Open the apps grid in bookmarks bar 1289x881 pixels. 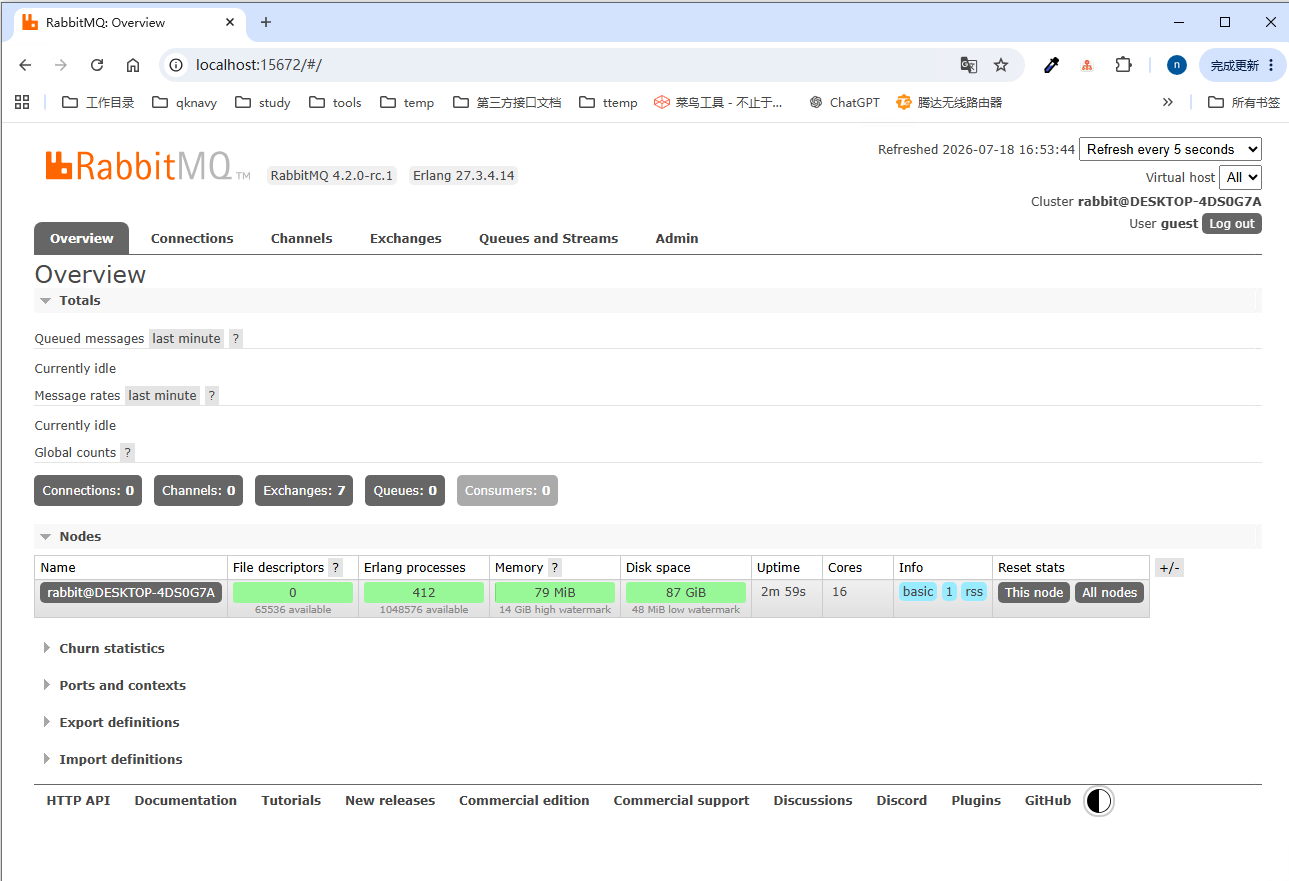coord(22,102)
